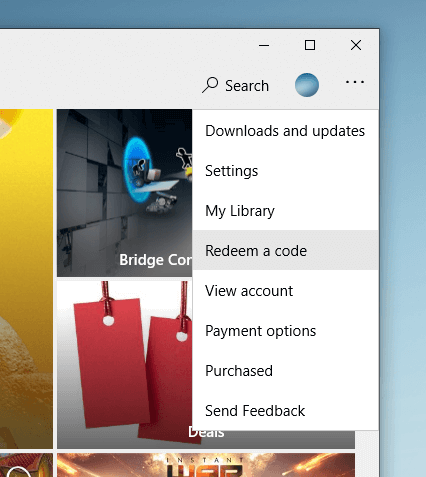Open Settings in the dropdown menu
The width and height of the screenshot is (426, 477).
click(285, 171)
